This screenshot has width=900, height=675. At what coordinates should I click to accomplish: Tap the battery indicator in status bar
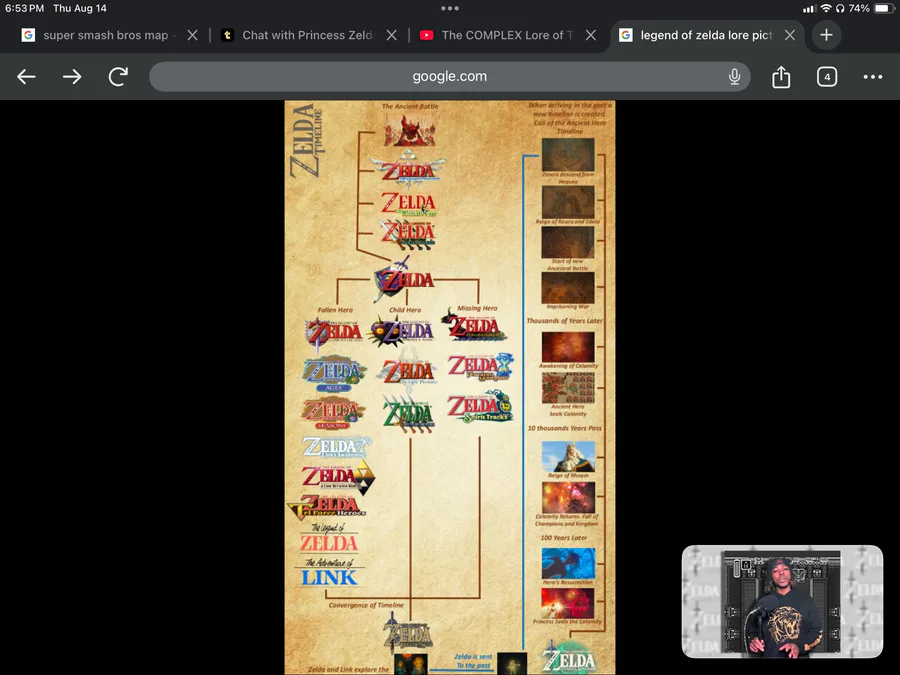coord(883,8)
